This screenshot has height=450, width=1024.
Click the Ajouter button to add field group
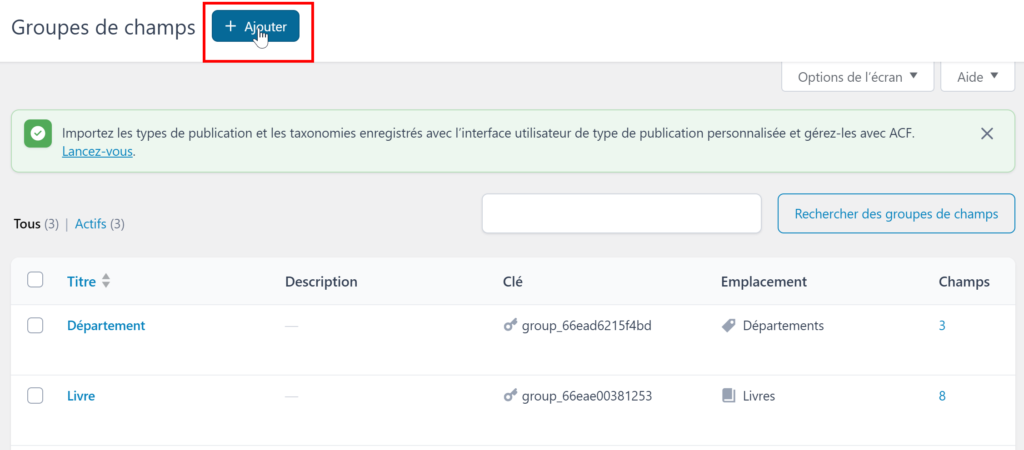255,26
